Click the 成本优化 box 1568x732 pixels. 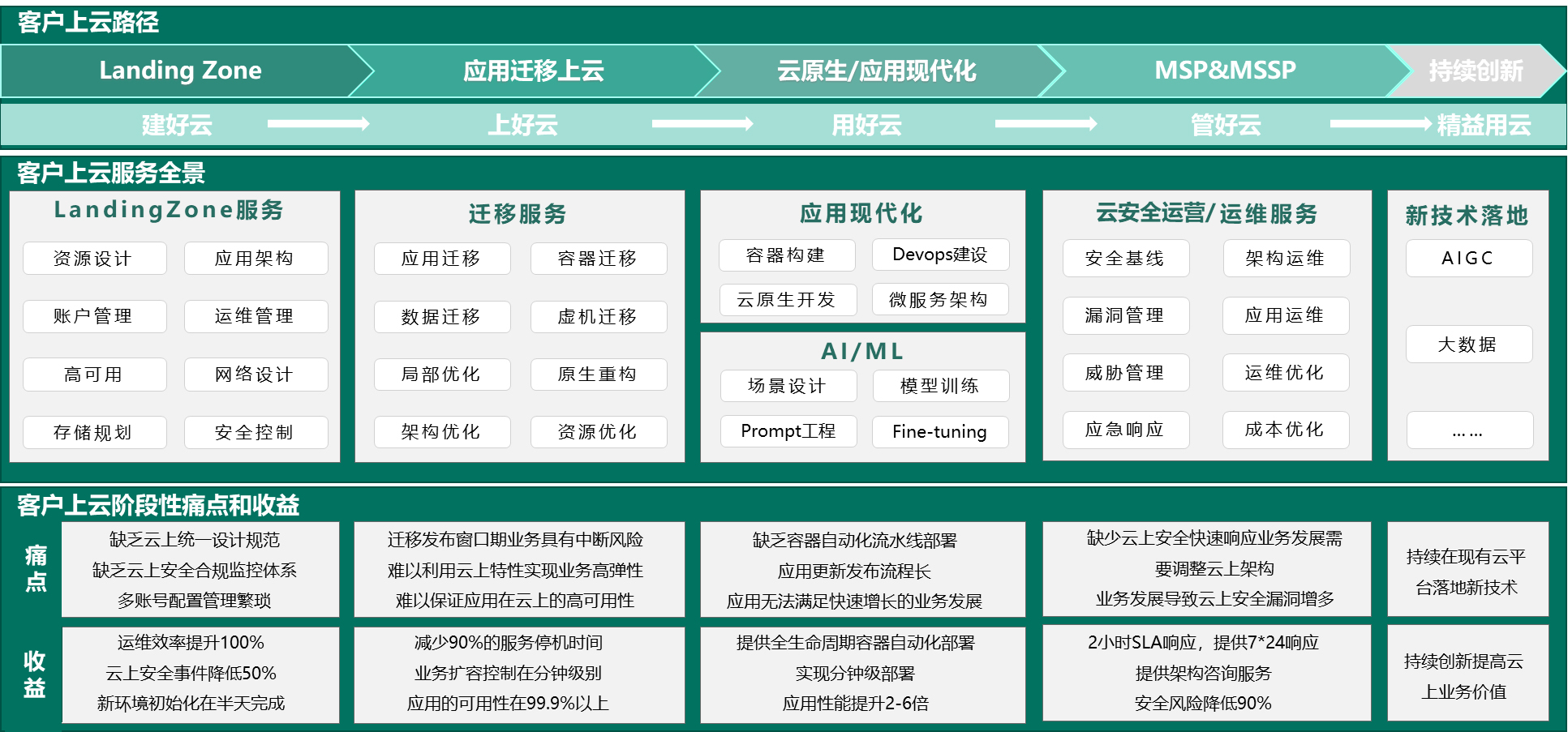(1286, 430)
